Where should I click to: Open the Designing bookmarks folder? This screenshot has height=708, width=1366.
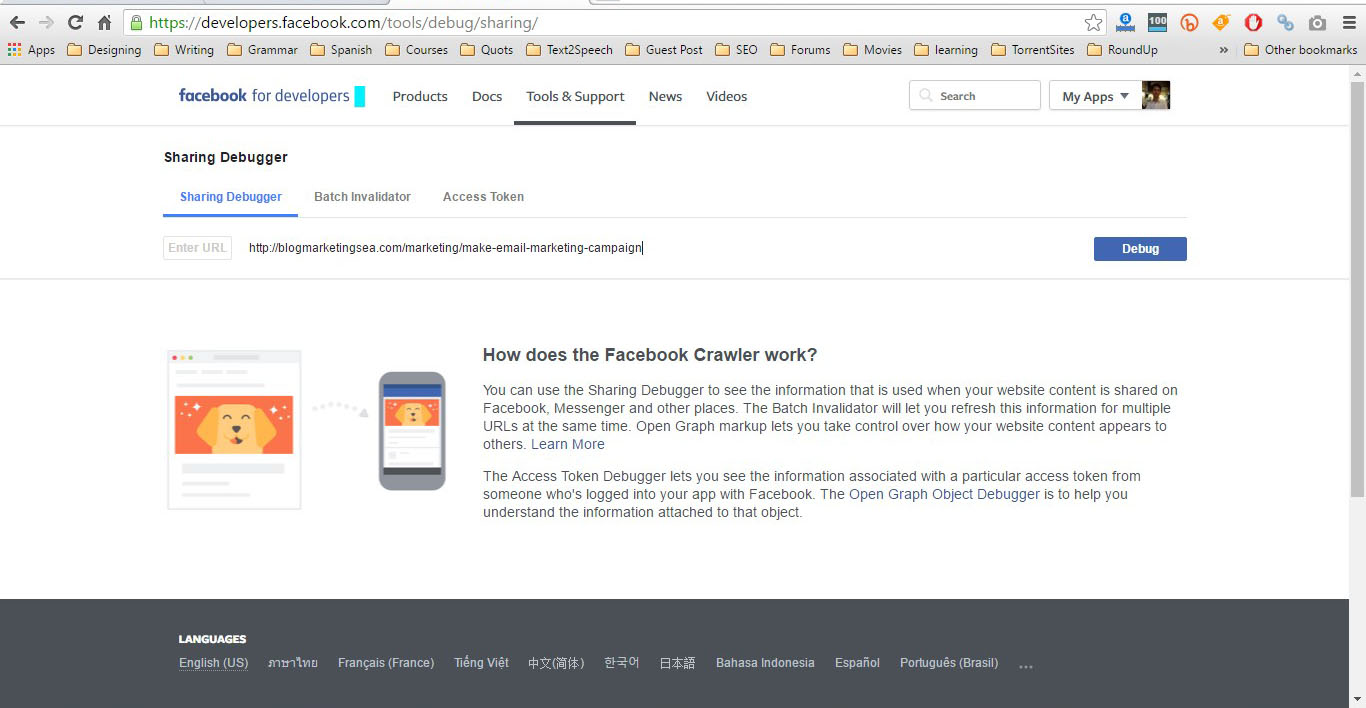point(104,49)
